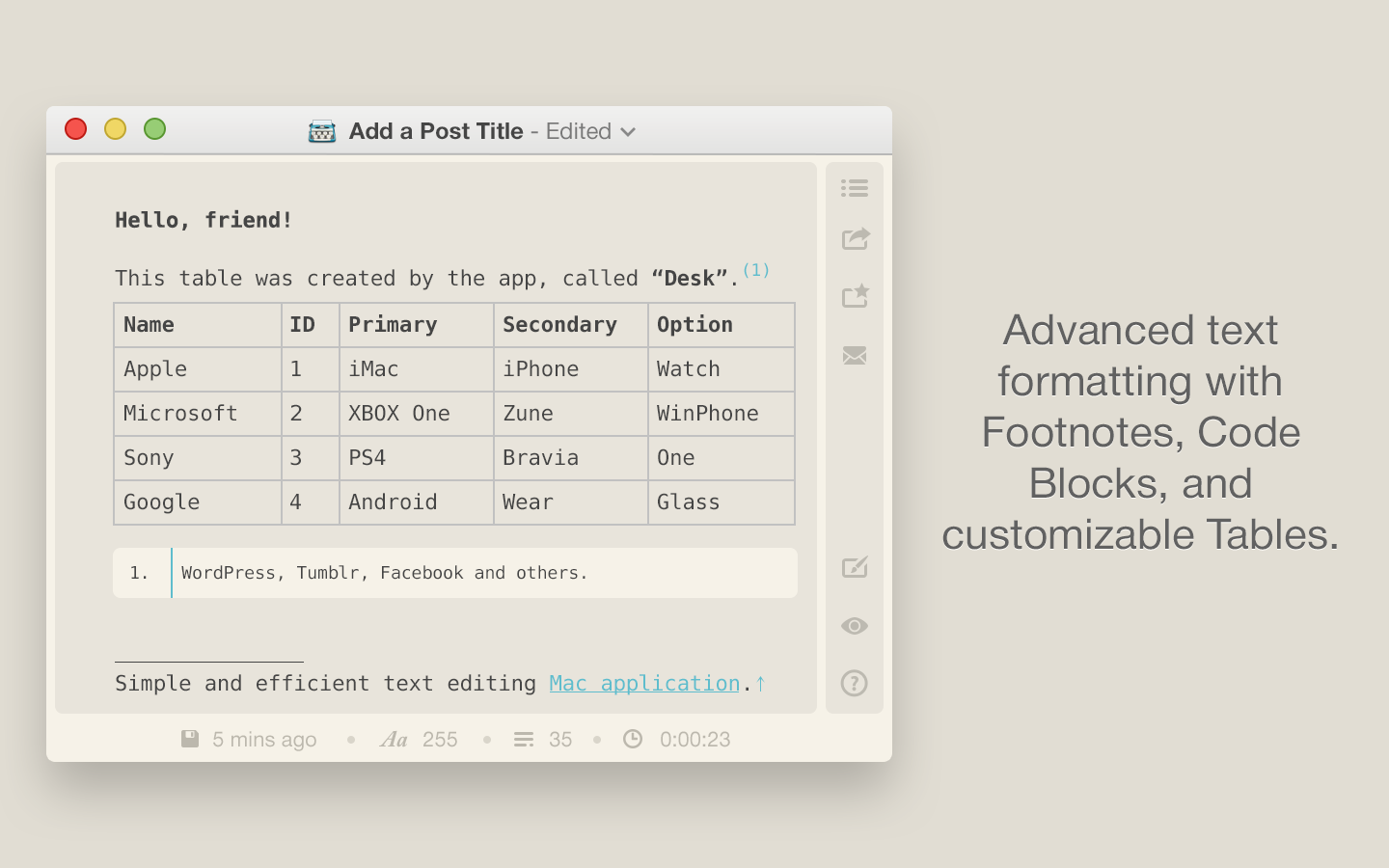Select the Secondary table header cell
The height and width of the screenshot is (868, 1389).
(x=571, y=325)
